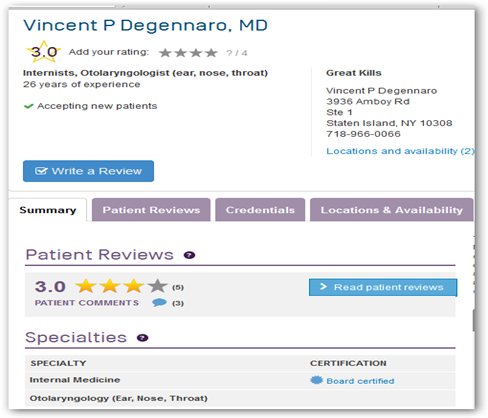Select the Summary tab

click(x=48, y=210)
